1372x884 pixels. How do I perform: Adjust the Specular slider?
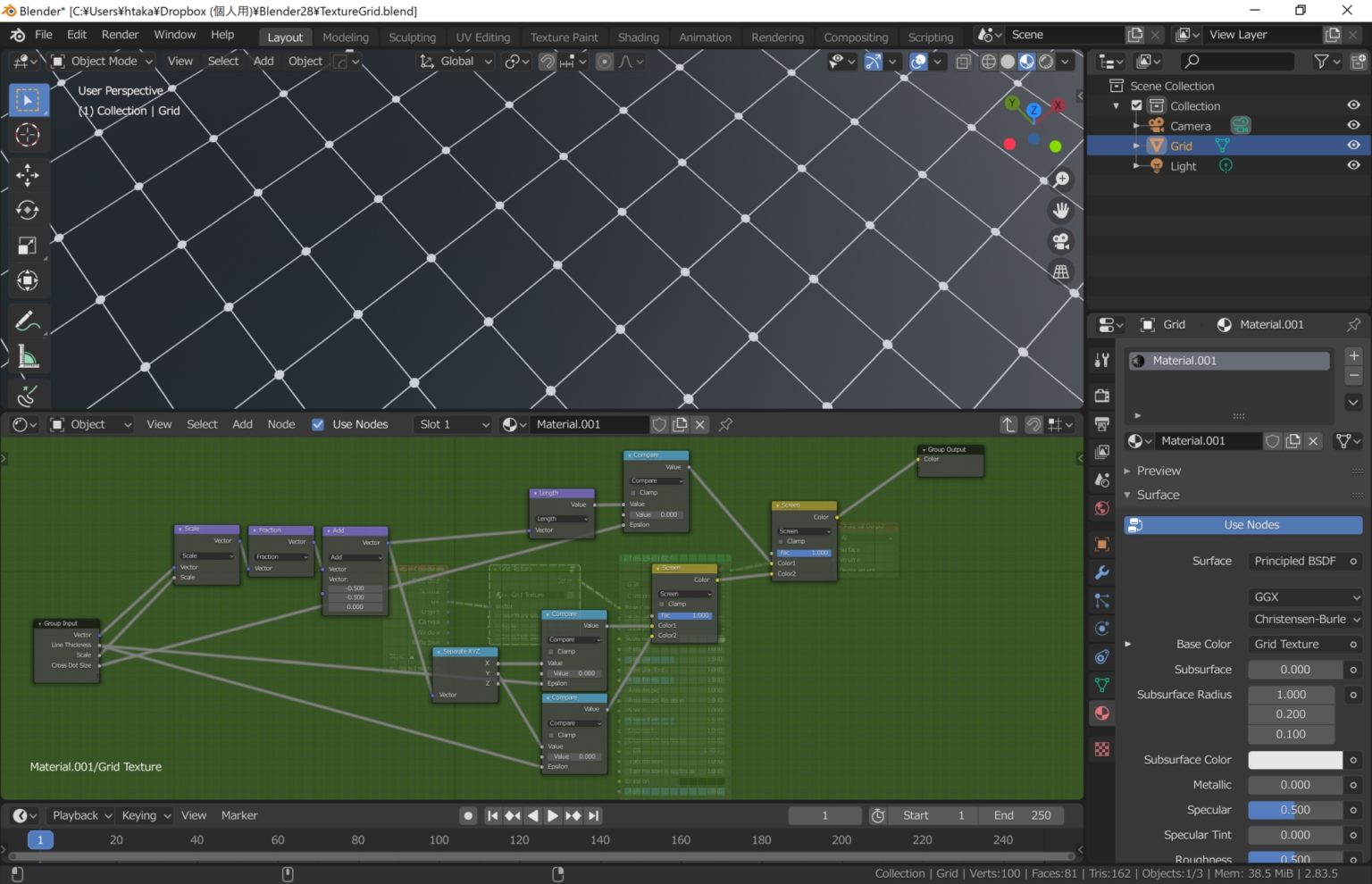(1295, 810)
